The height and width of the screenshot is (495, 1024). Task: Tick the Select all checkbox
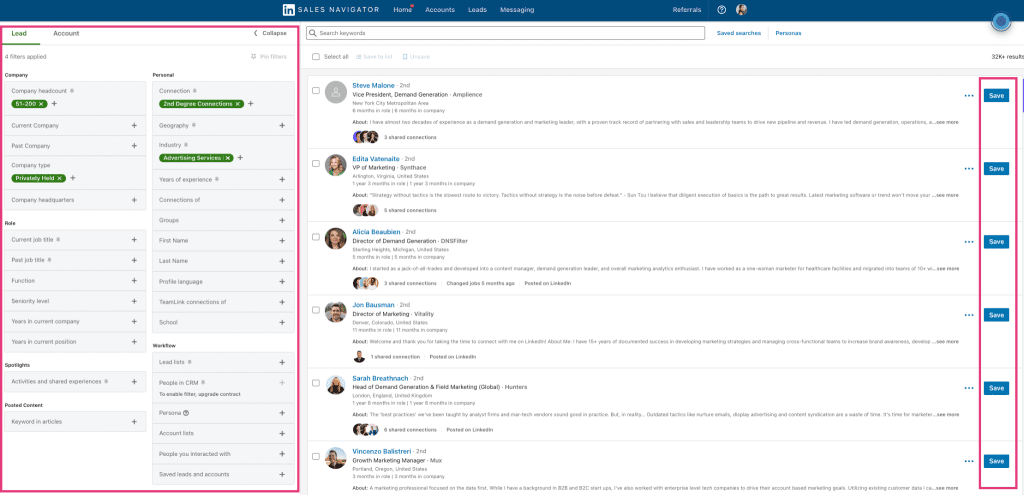point(316,57)
